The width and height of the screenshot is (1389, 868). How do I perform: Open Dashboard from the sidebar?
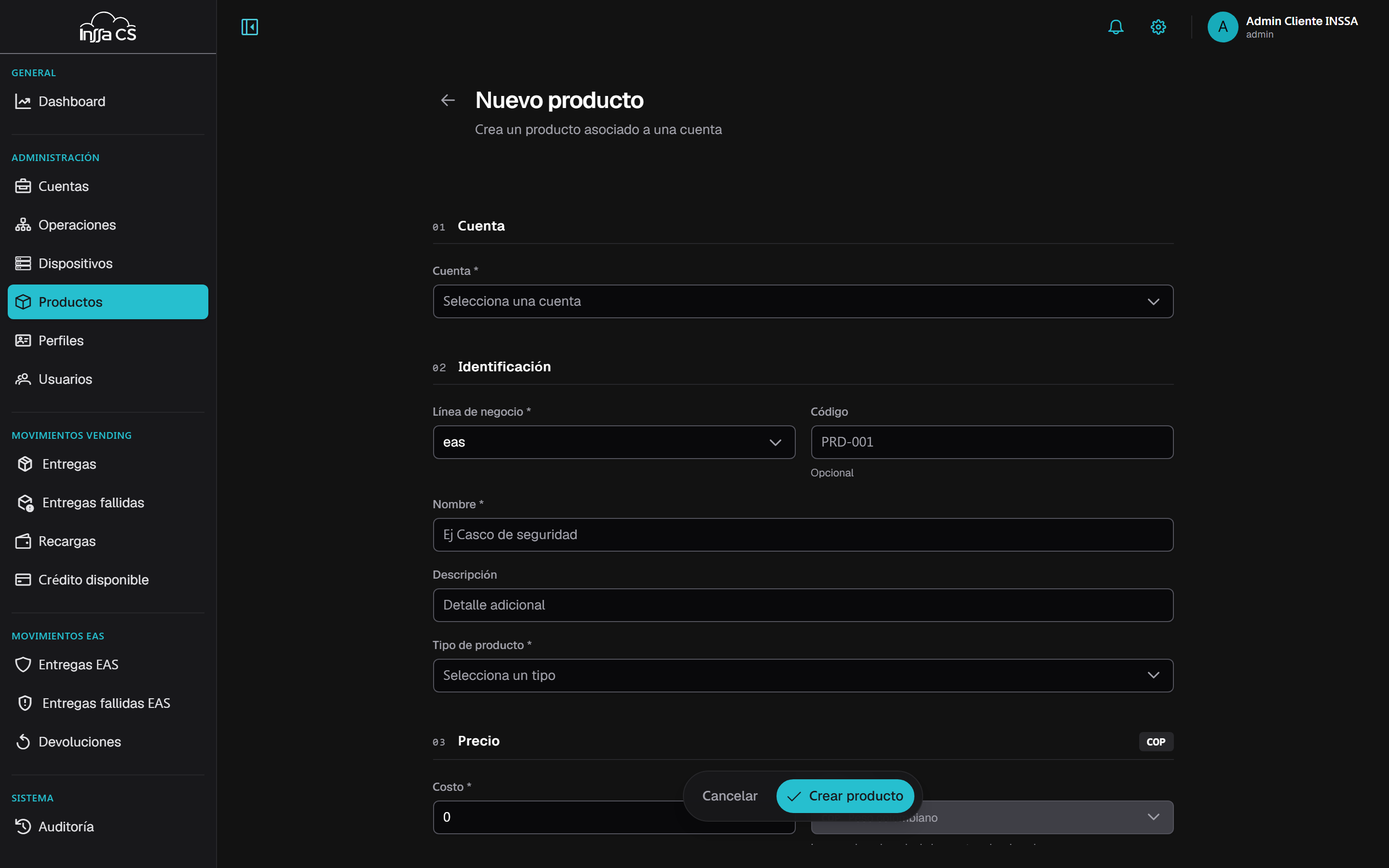108,102
